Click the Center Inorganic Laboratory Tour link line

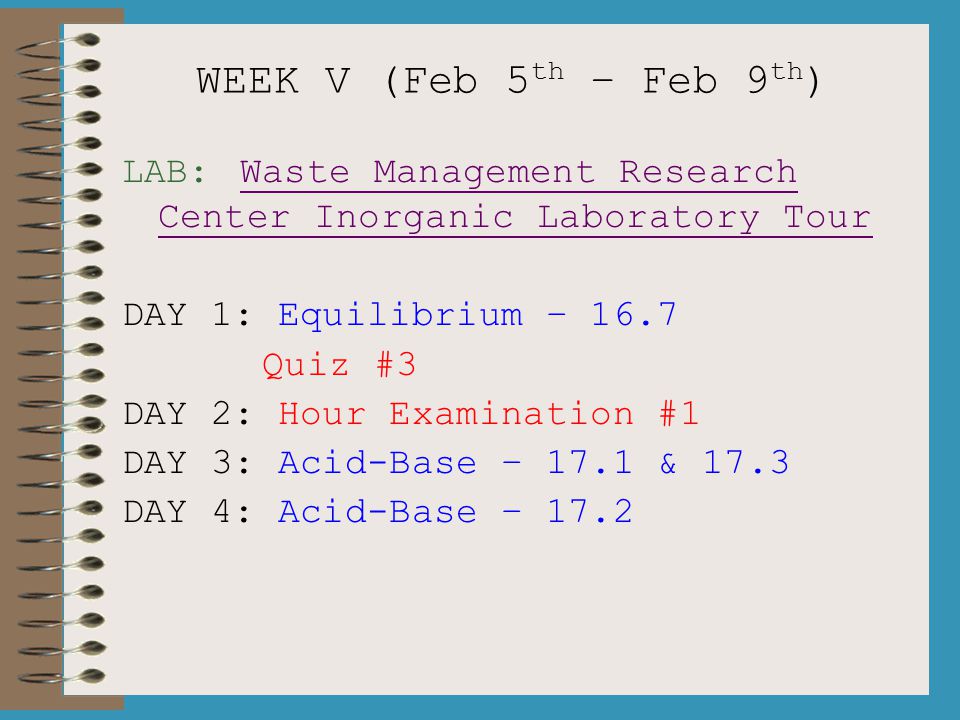tap(515, 219)
